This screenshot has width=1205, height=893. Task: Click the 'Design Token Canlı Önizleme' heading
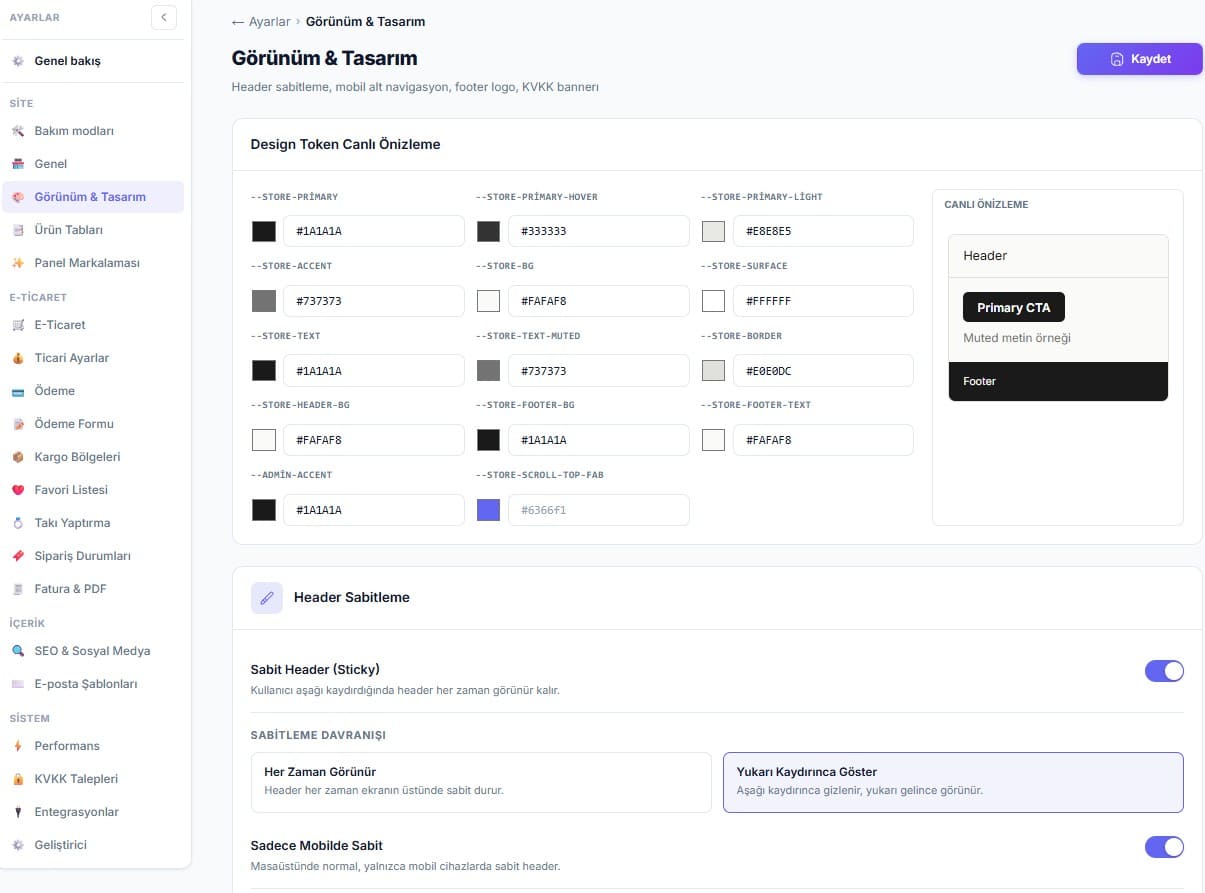point(346,144)
